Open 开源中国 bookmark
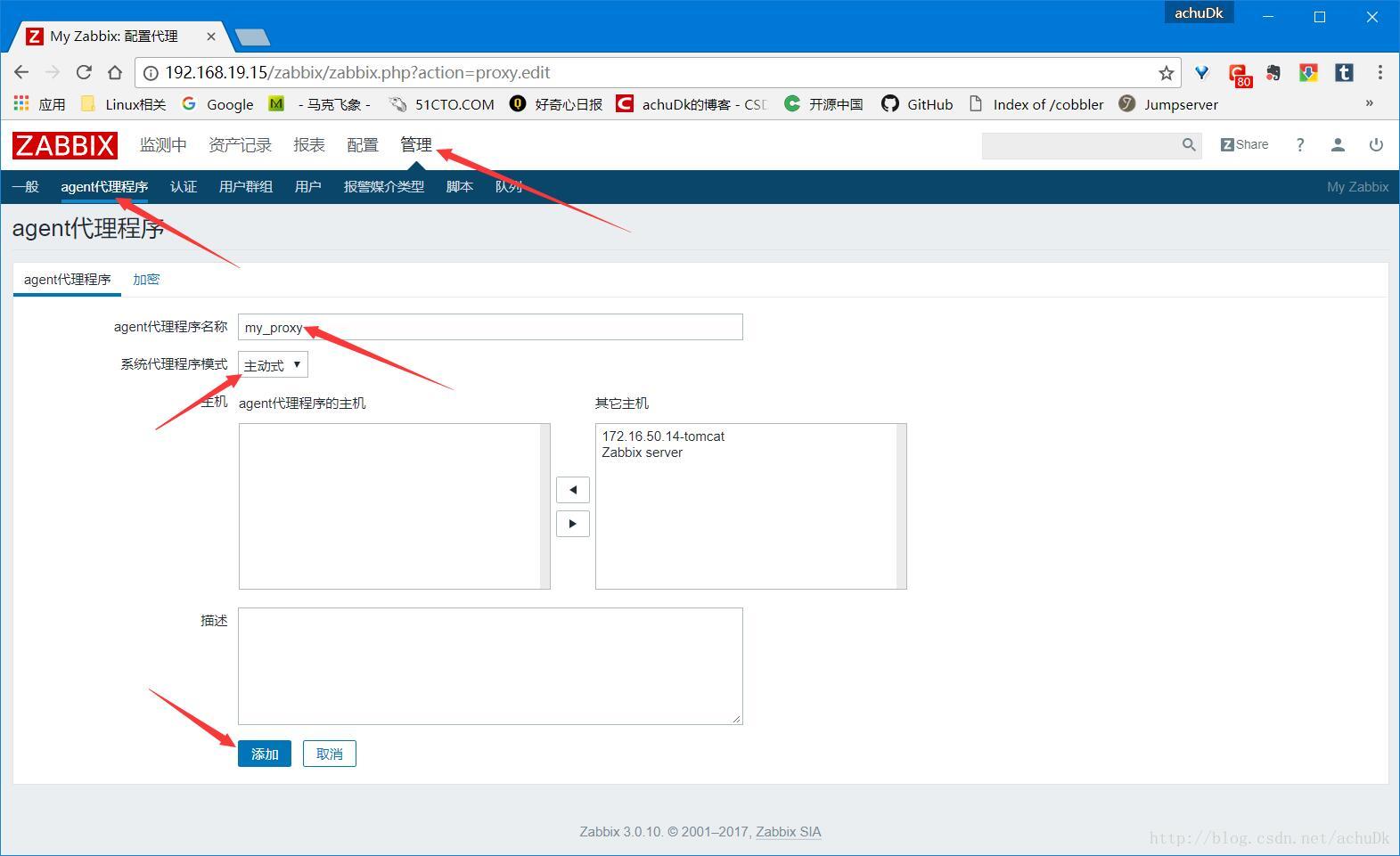 coord(823,104)
